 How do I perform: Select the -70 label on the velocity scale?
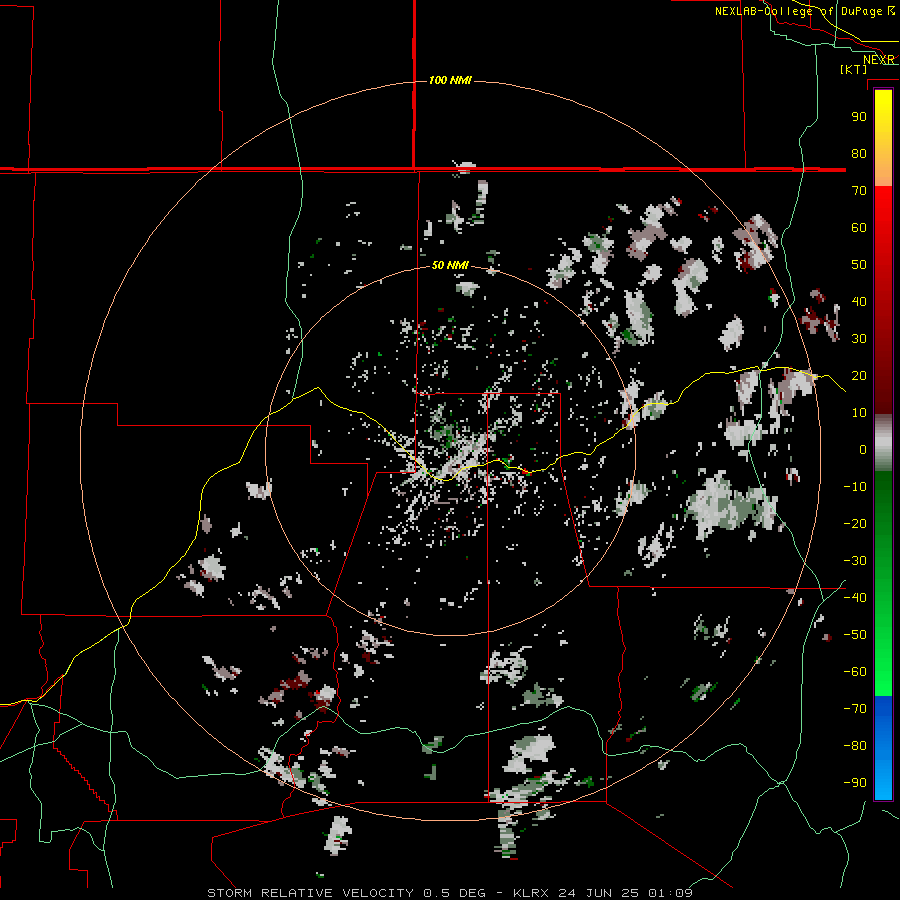[x=855, y=709]
